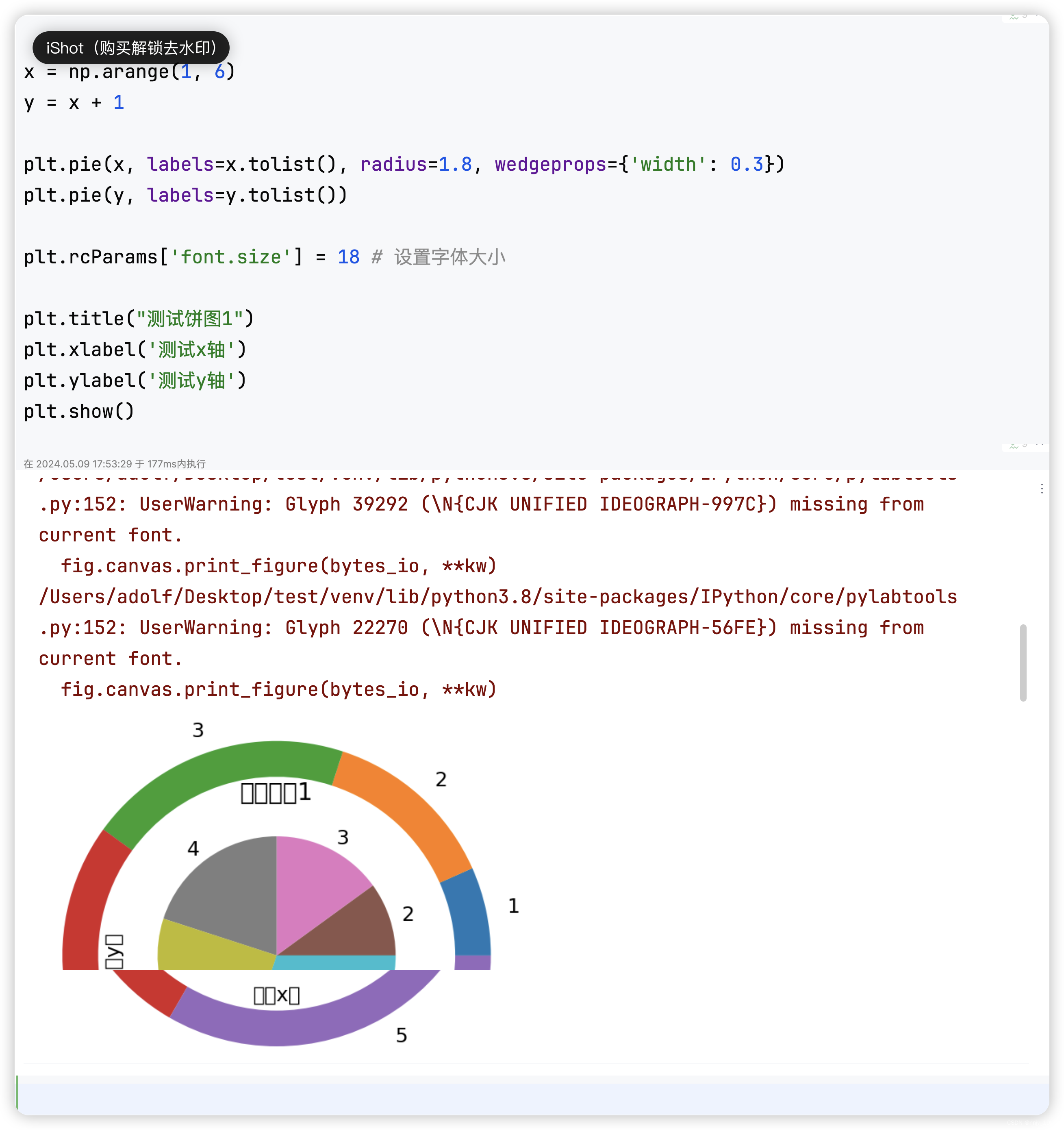The image size is (1064, 1130).
Task: Click the execution timestamp text under the cell
Action: [114, 464]
